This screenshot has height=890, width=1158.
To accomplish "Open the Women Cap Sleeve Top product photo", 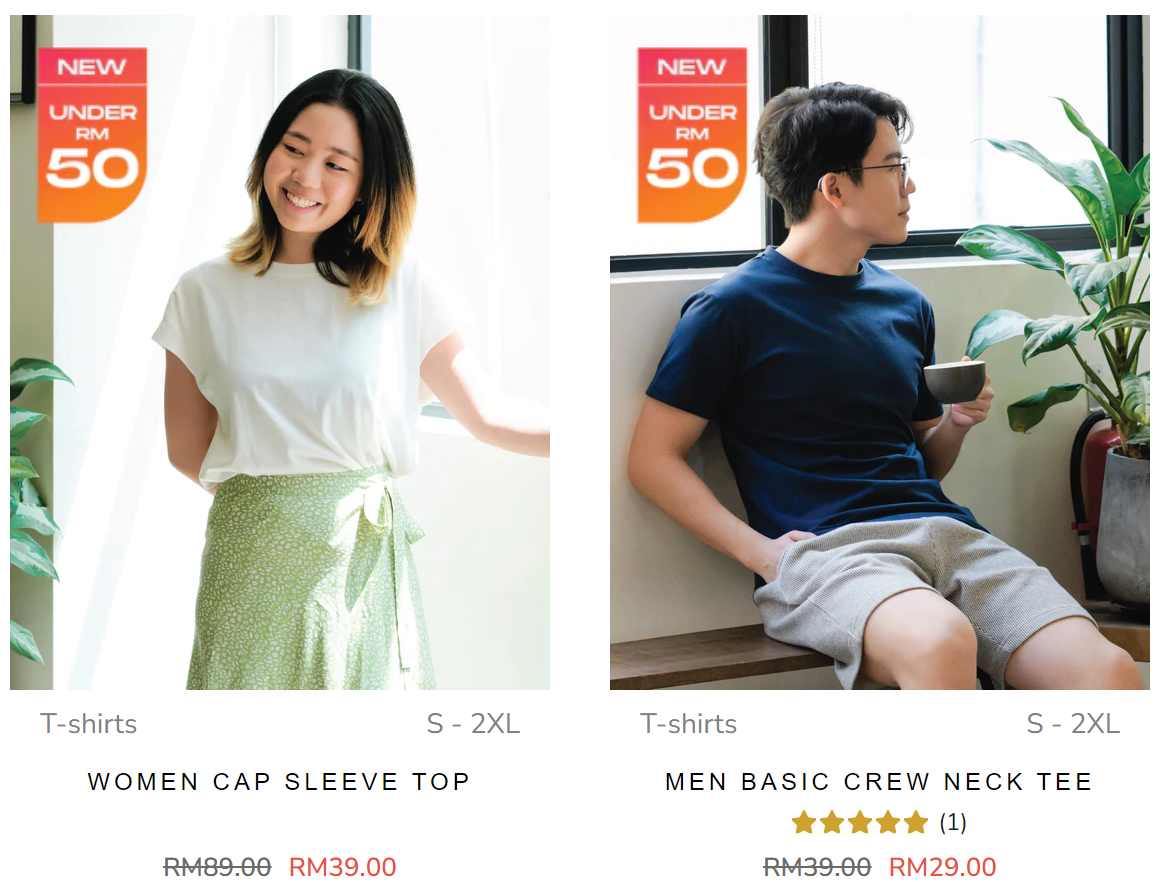I will point(280,352).
